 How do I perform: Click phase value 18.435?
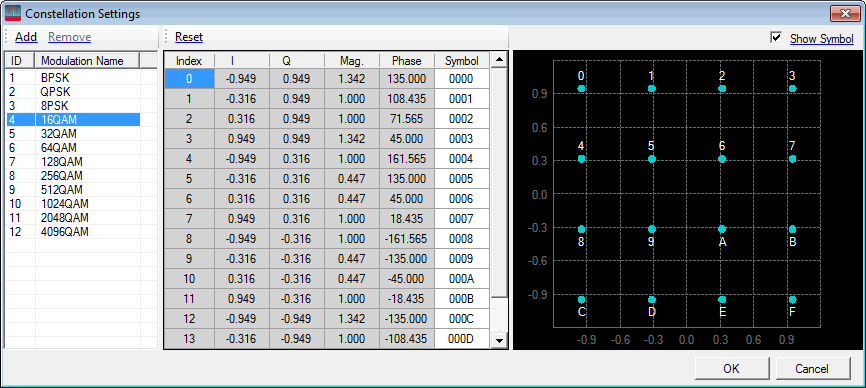point(406,219)
